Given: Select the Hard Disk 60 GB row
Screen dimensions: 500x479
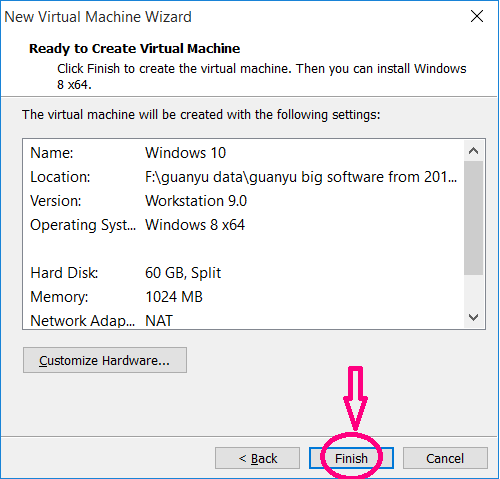Looking at the screenshot, I should [x=243, y=273].
